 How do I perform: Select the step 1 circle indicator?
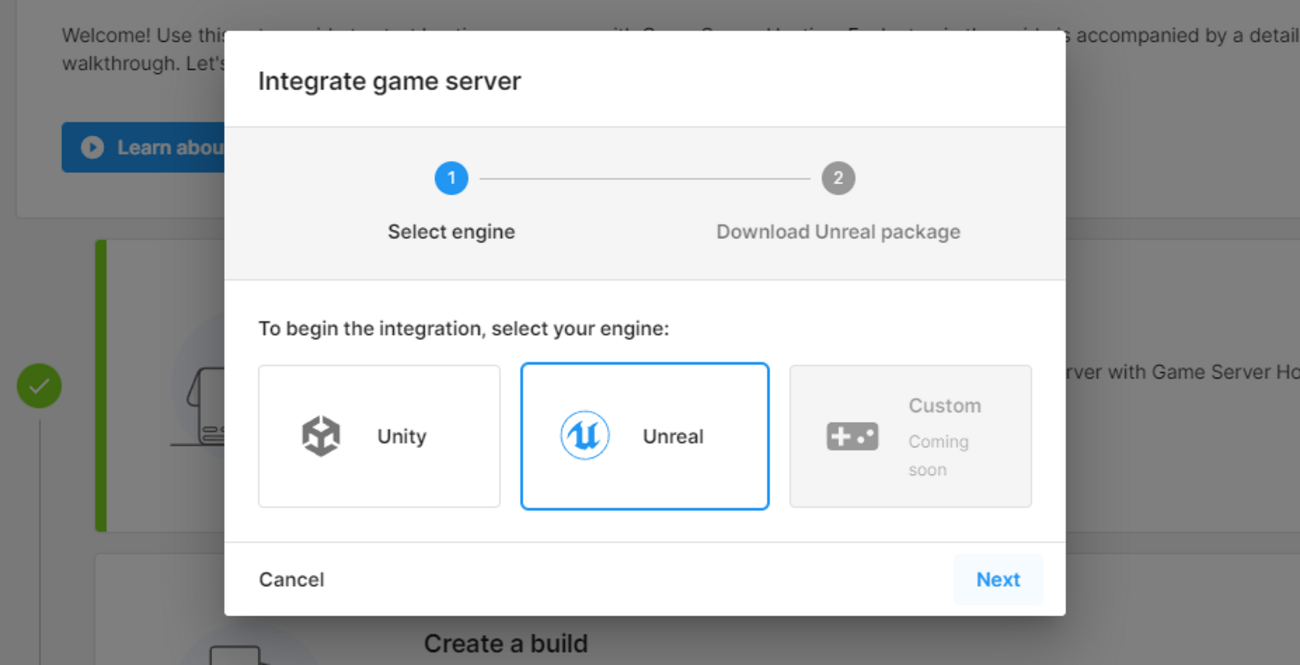click(451, 179)
